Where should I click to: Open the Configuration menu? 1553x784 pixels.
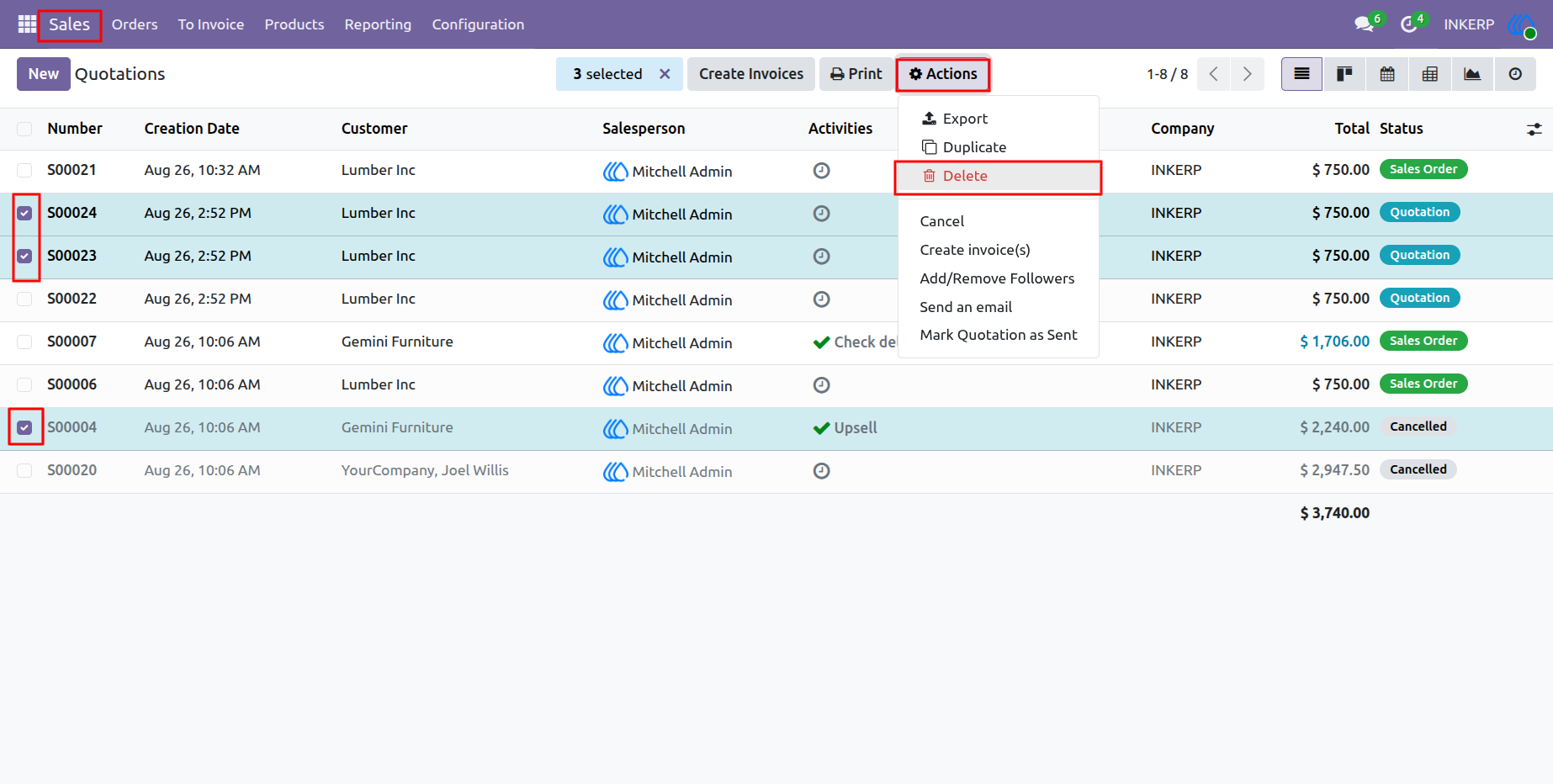(x=478, y=24)
